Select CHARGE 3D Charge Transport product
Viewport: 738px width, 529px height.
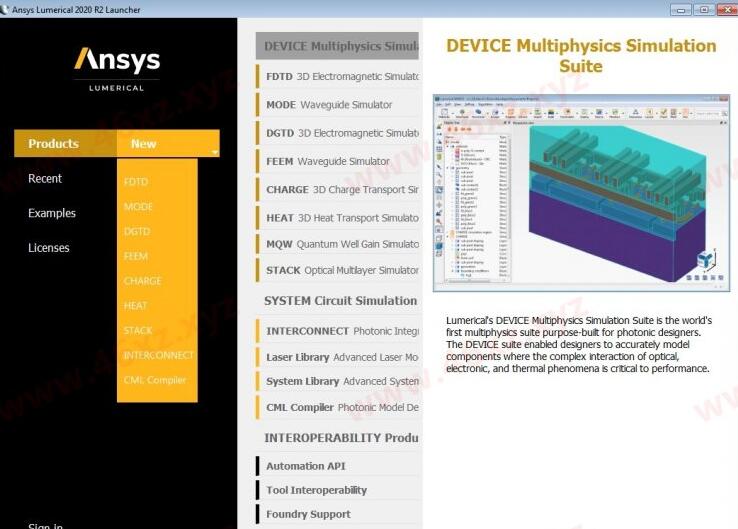[x=337, y=190]
